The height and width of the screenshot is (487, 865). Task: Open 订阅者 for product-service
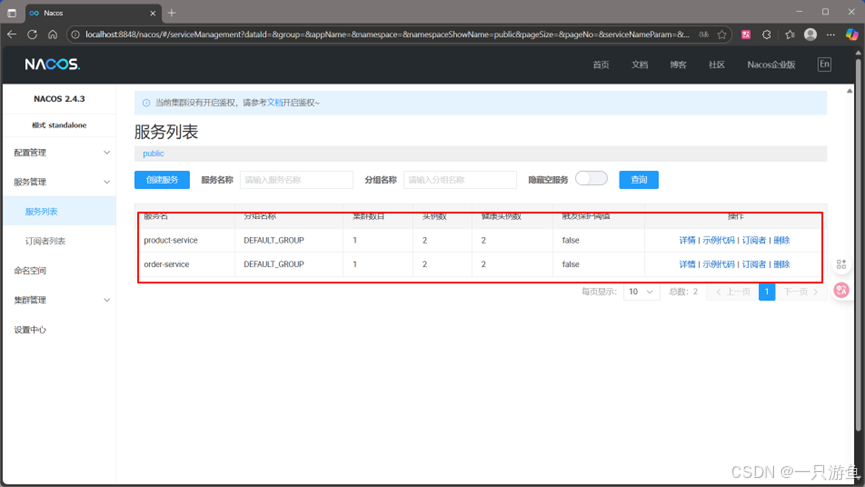point(754,240)
